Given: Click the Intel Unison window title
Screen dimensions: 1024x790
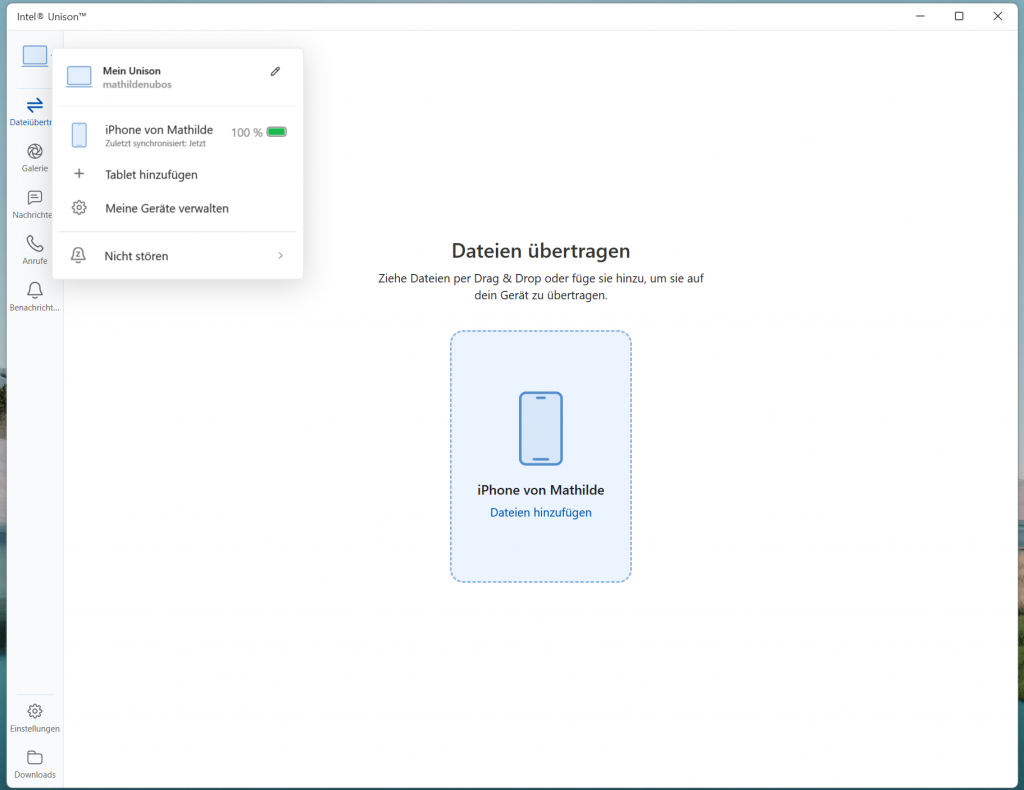Looking at the screenshot, I should pyautogui.click(x=52, y=16).
